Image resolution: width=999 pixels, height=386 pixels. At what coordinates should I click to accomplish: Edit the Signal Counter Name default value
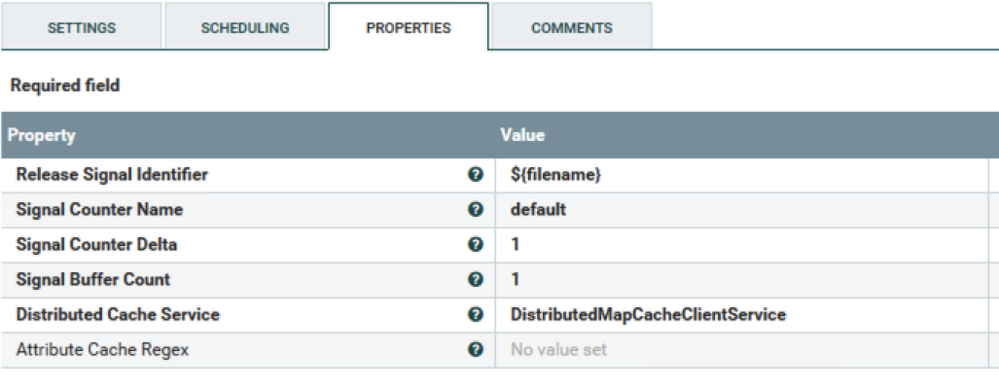pyautogui.click(x=742, y=210)
